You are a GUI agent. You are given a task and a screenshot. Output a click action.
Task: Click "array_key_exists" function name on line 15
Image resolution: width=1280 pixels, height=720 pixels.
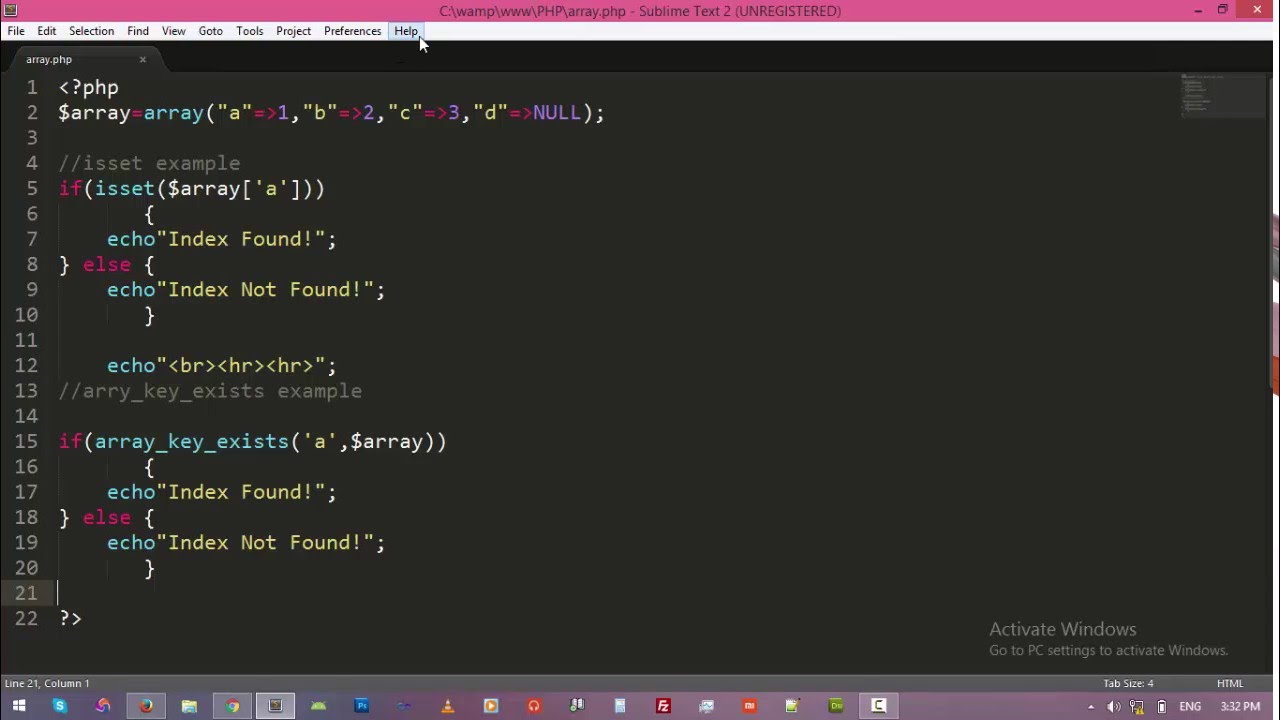(192, 441)
